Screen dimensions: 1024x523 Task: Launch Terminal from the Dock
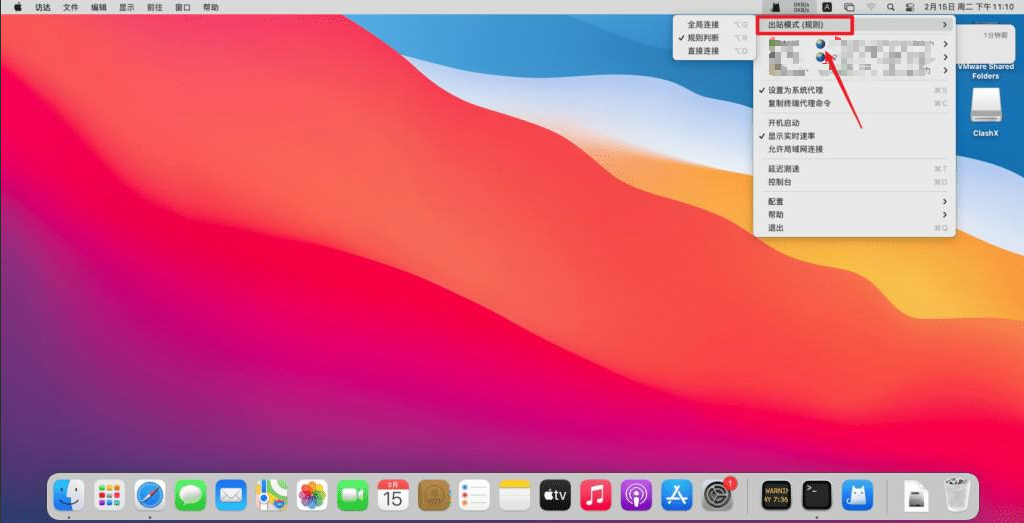pyautogui.click(x=817, y=494)
